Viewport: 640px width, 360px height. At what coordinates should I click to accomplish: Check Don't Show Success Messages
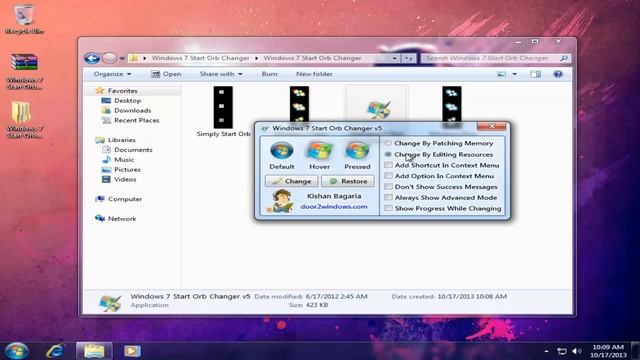point(441,187)
